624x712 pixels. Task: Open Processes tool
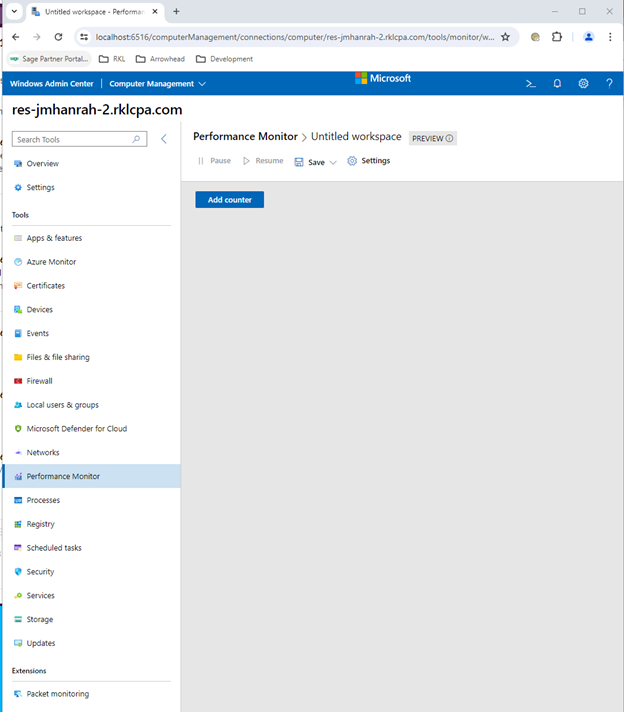(x=92, y=500)
